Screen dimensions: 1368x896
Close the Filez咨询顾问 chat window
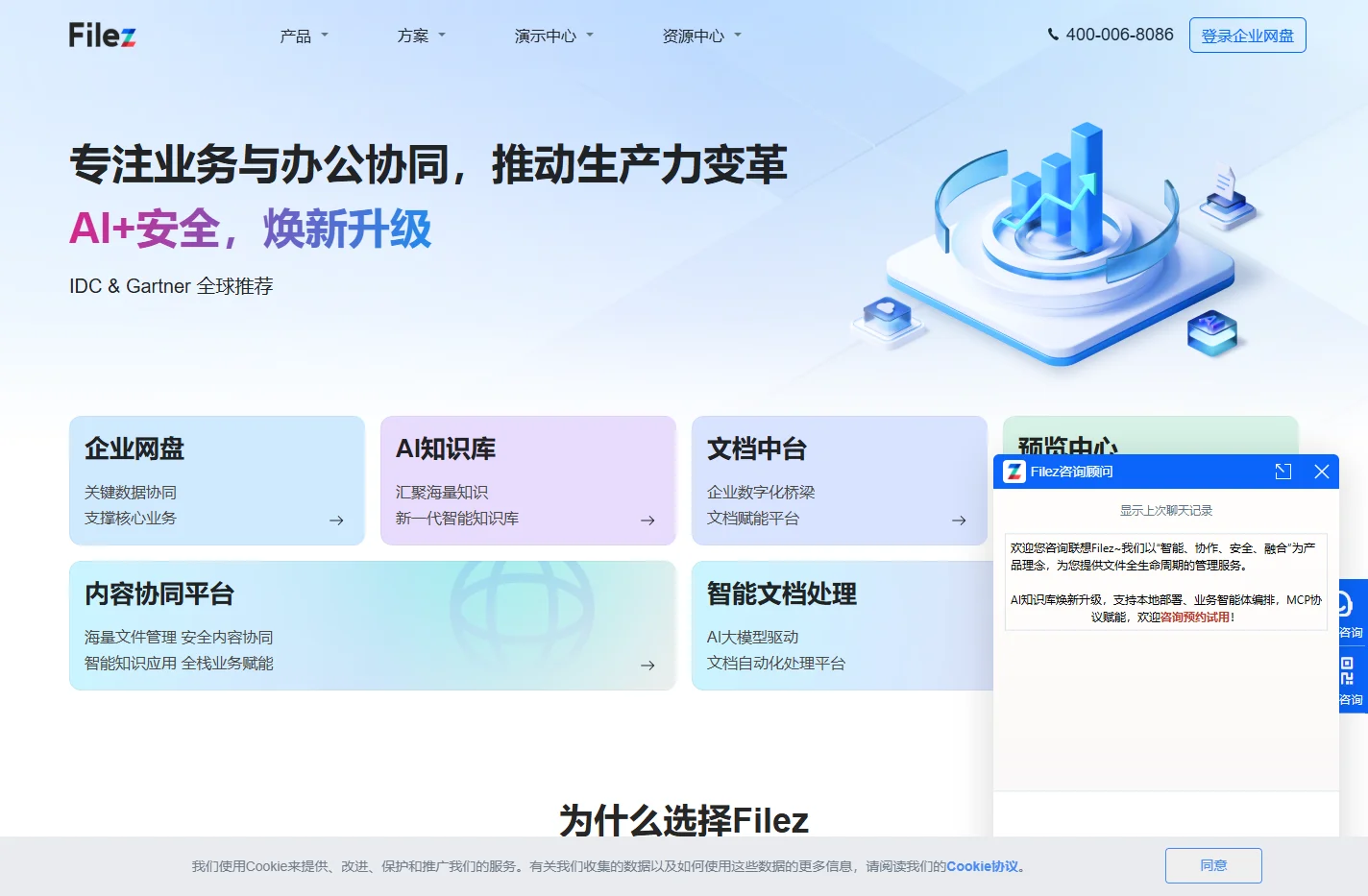point(1322,472)
